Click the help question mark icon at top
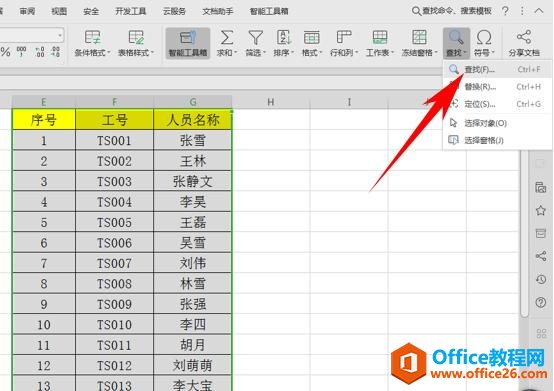Image resolution: width=554 pixels, height=391 pixels. point(505,11)
